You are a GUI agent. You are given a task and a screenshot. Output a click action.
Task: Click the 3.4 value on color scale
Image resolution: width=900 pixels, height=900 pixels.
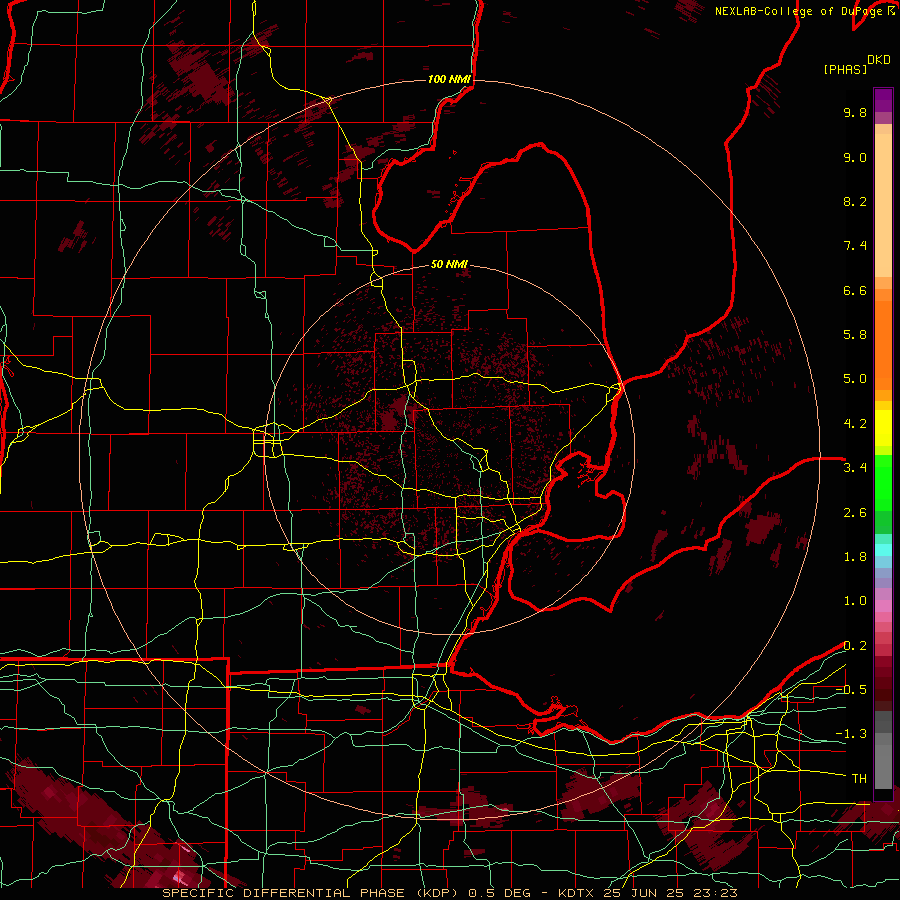(855, 468)
